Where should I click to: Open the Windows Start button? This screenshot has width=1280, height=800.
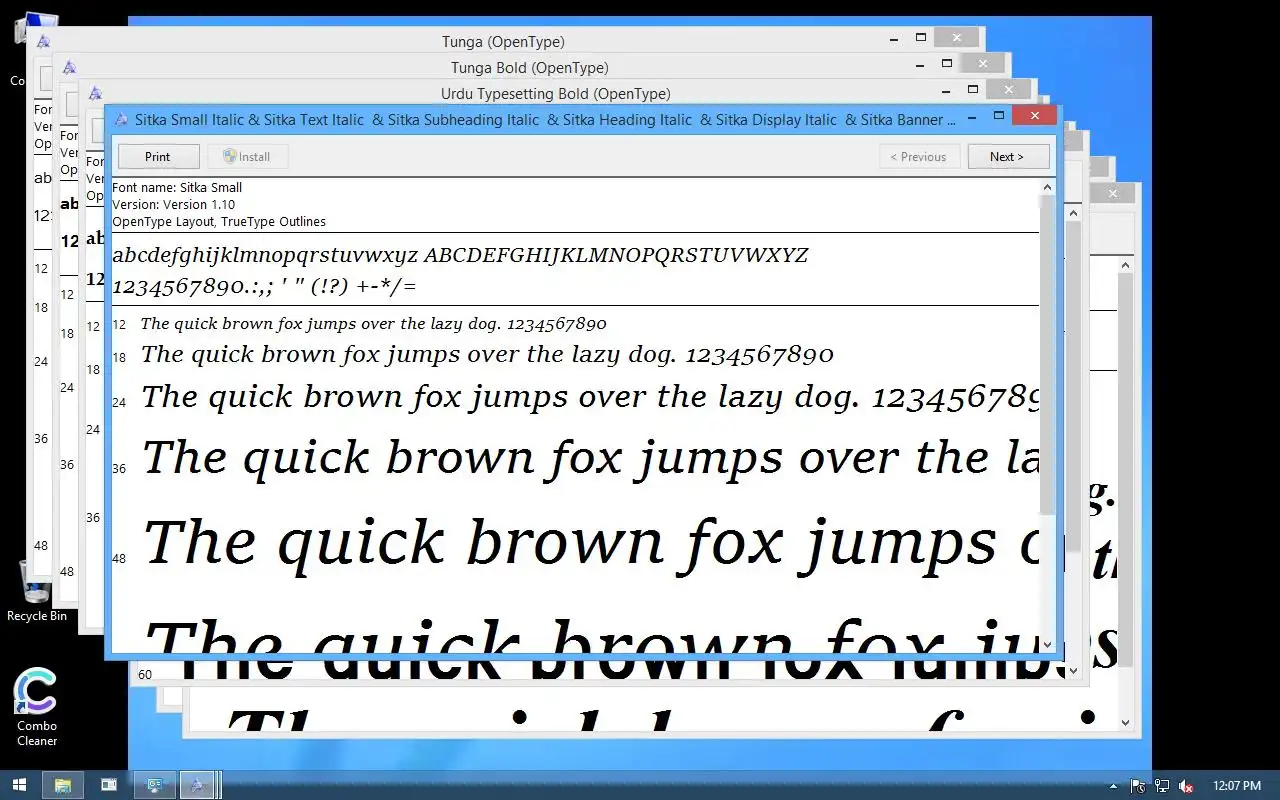19,785
